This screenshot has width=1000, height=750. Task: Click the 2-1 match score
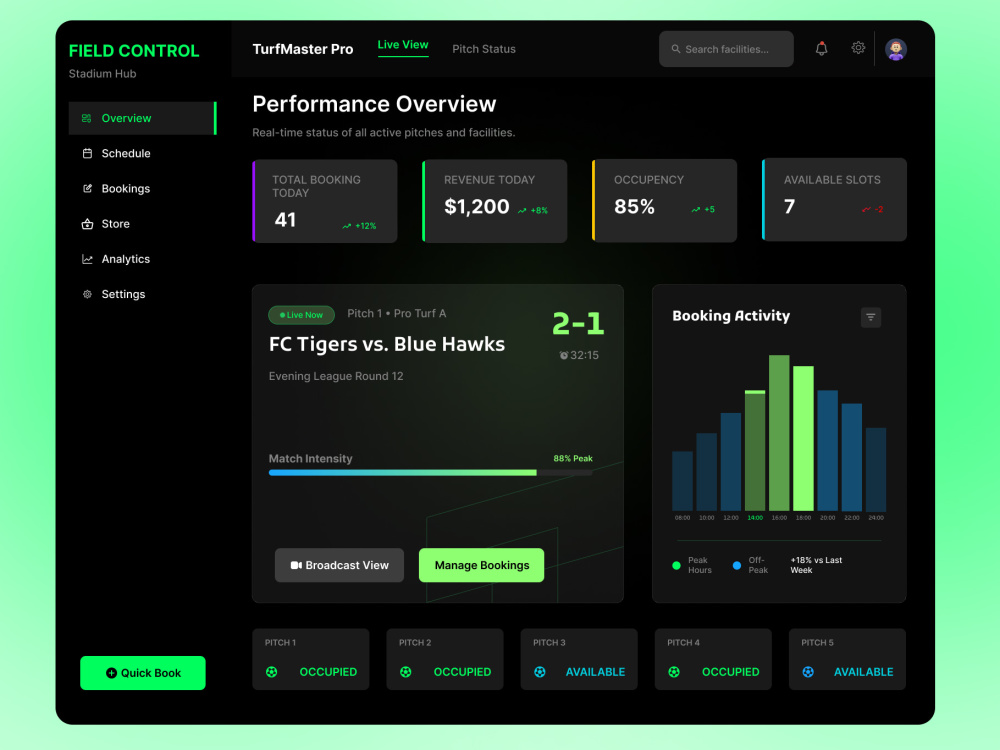[x=578, y=323]
